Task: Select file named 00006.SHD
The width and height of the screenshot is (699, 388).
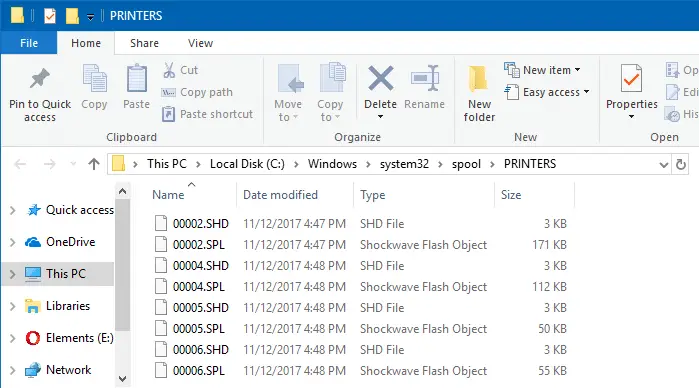Action: click(x=201, y=350)
